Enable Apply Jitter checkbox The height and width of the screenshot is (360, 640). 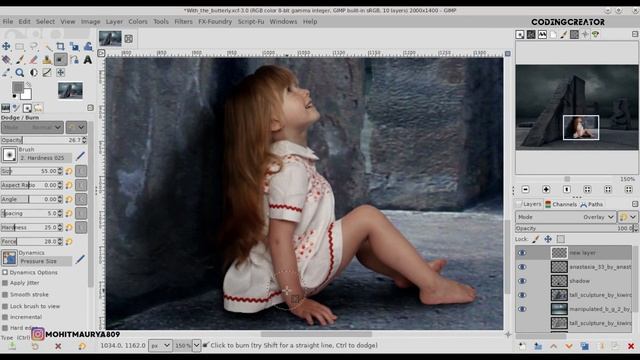[5, 283]
